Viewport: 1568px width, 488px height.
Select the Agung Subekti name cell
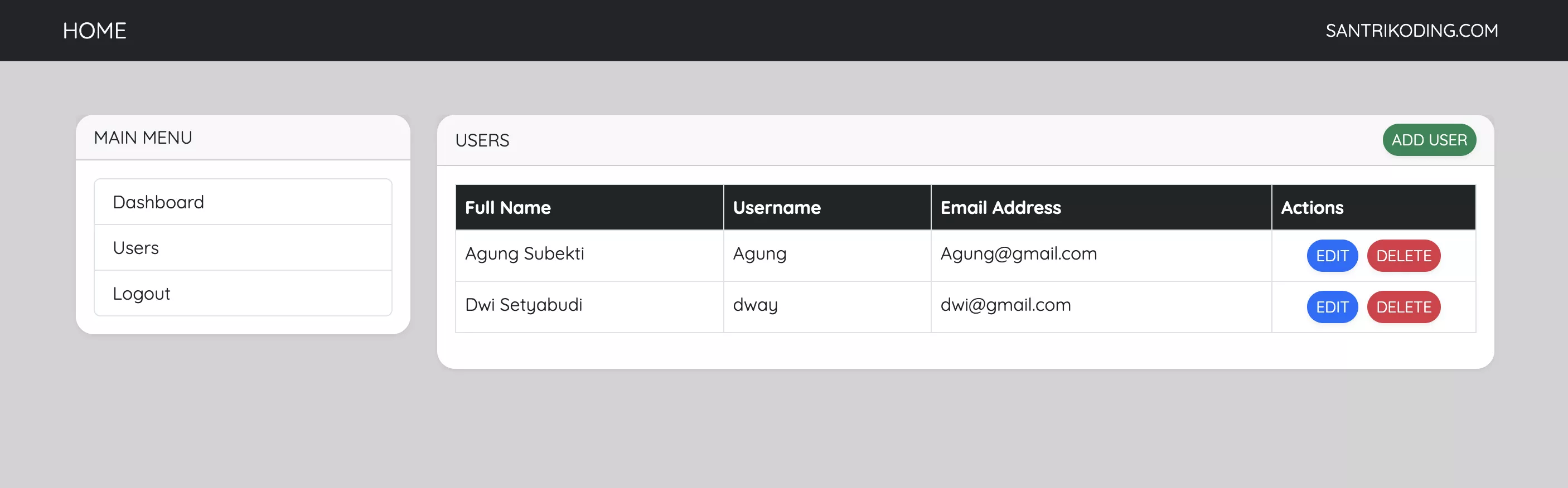[589, 256]
